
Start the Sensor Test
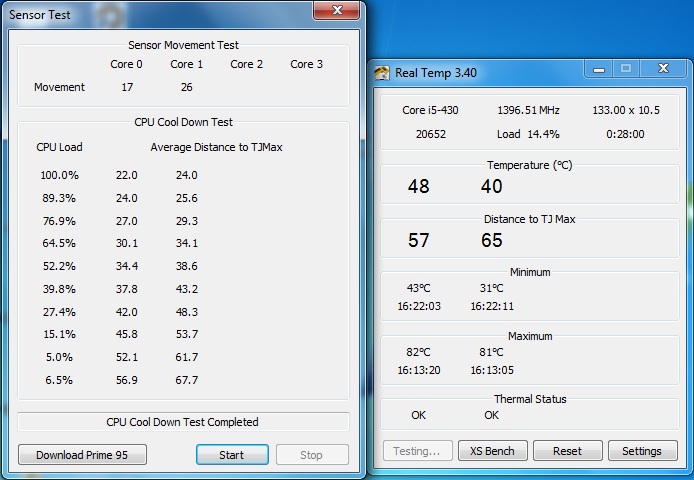click(x=232, y=455)
